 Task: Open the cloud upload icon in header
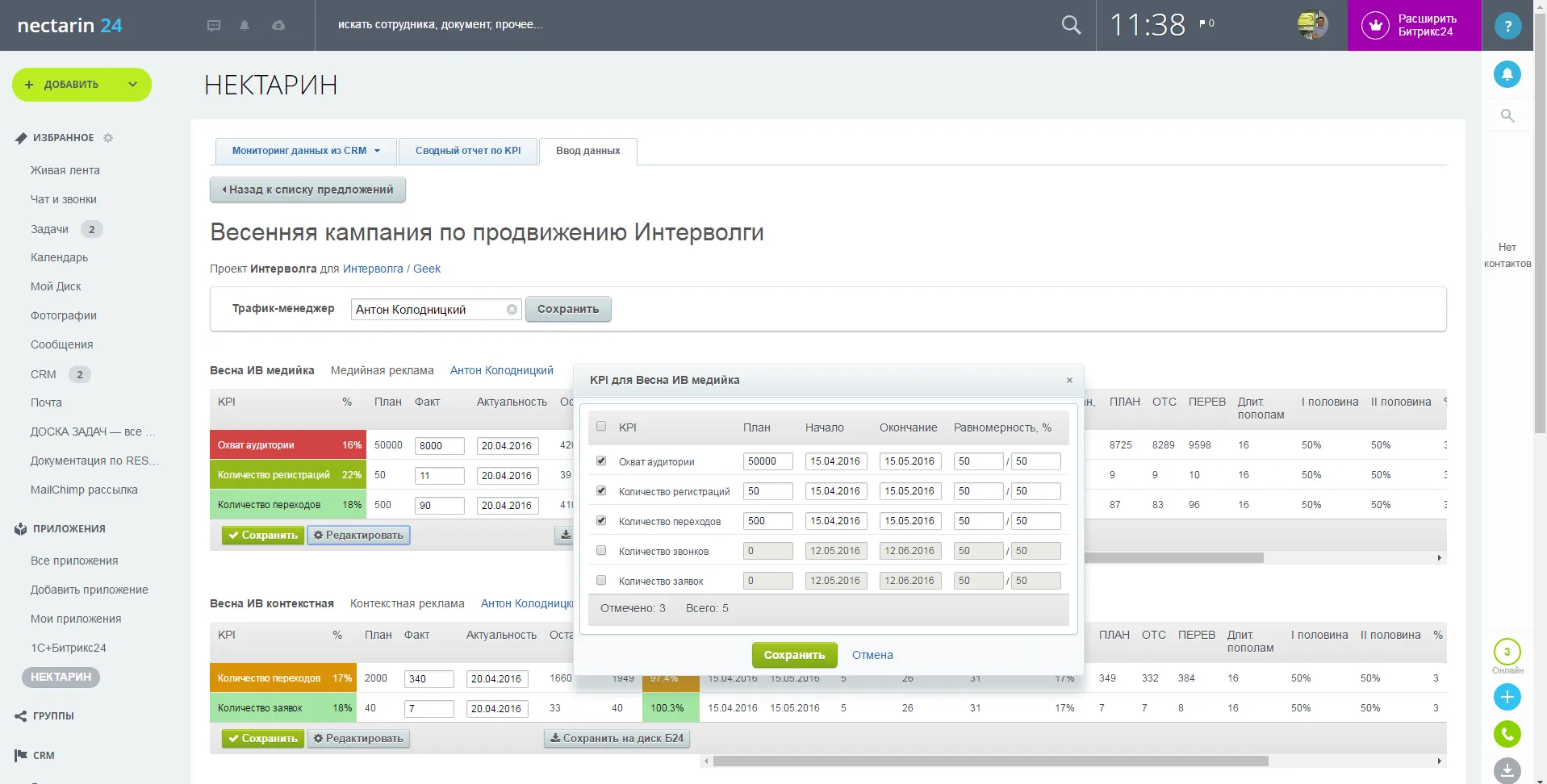tap(278, 25)
